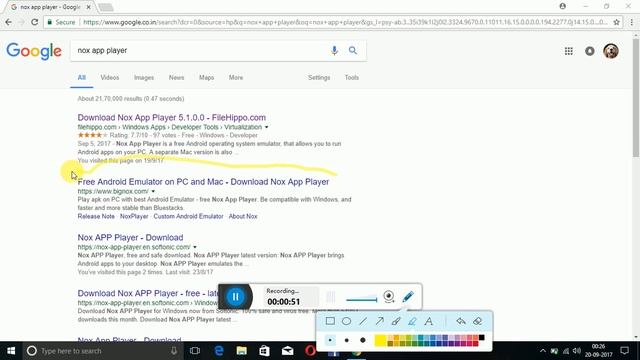Choose the smallest pen thickness dot

(330, 340)
